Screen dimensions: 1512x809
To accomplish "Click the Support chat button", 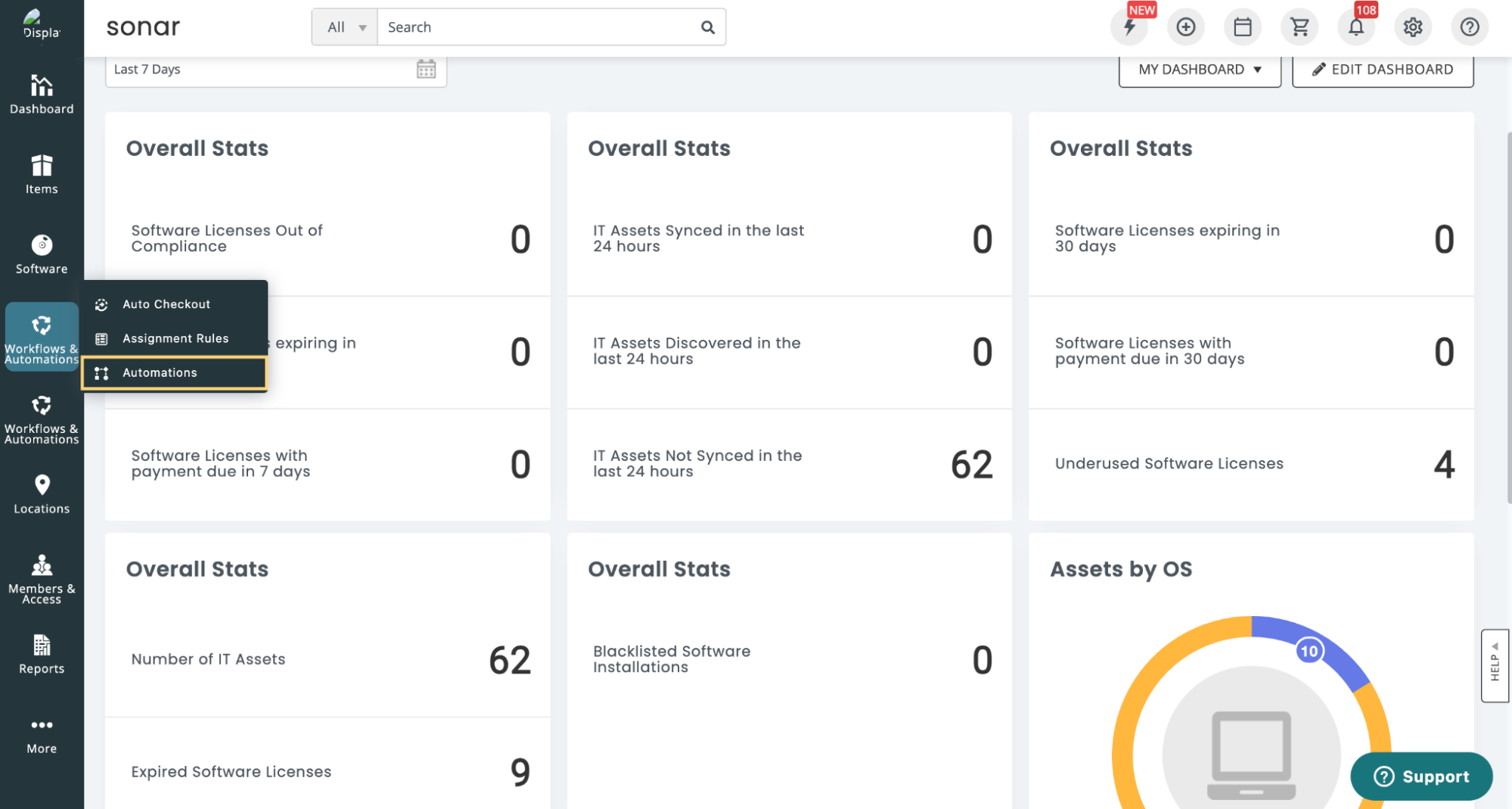I will (1420, 776).
